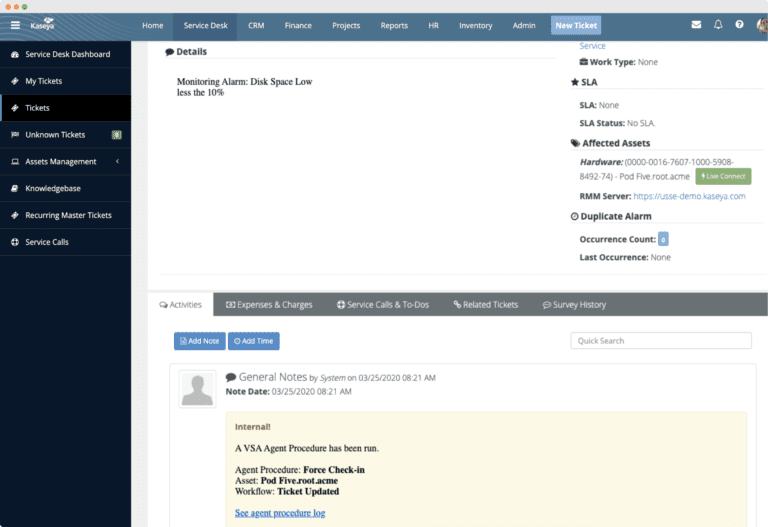
Task: Open the mail envelope icon
Action: click(696, 24)
